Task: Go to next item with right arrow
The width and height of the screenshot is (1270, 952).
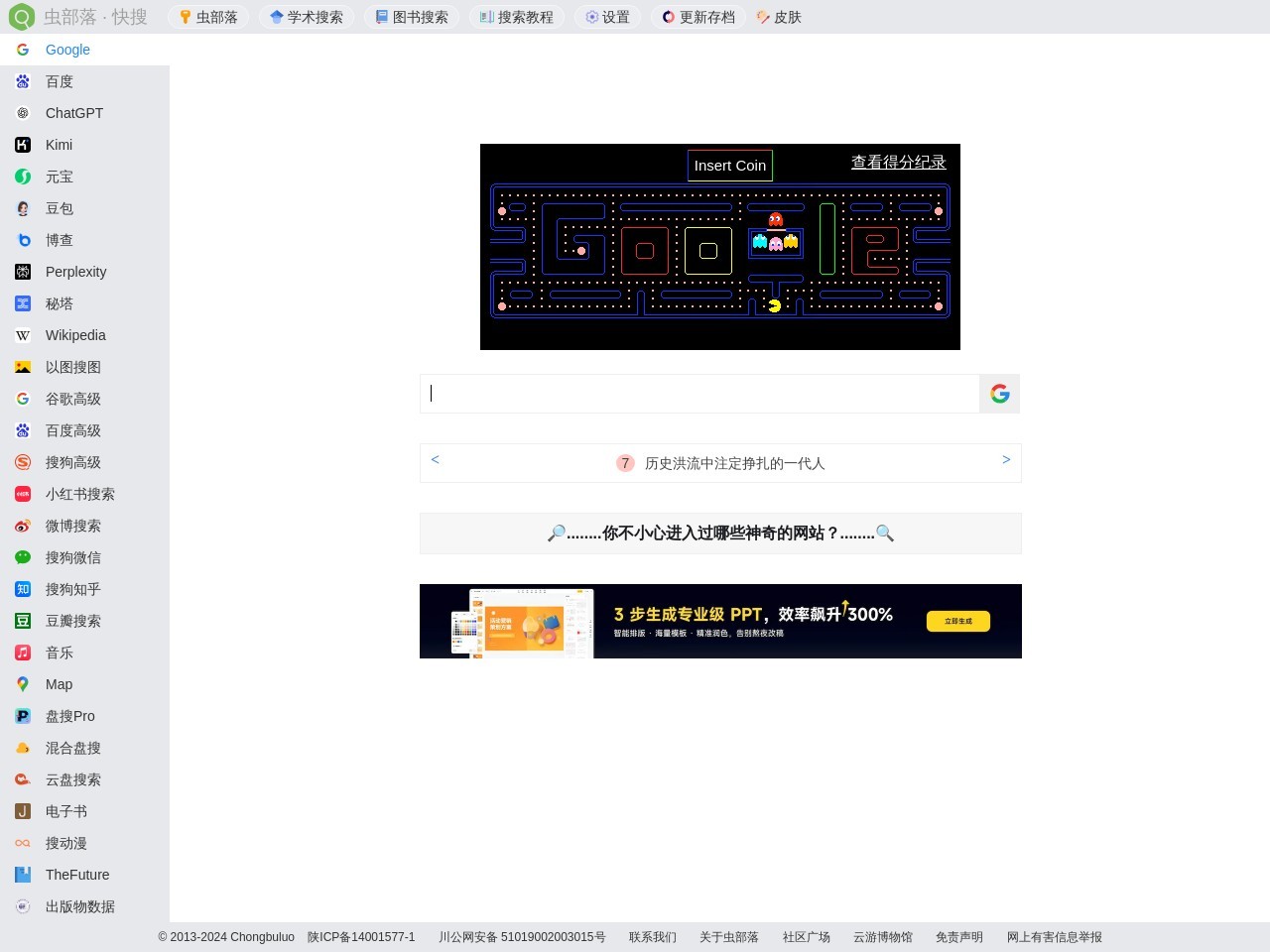Action: [x=1006, y=459]
